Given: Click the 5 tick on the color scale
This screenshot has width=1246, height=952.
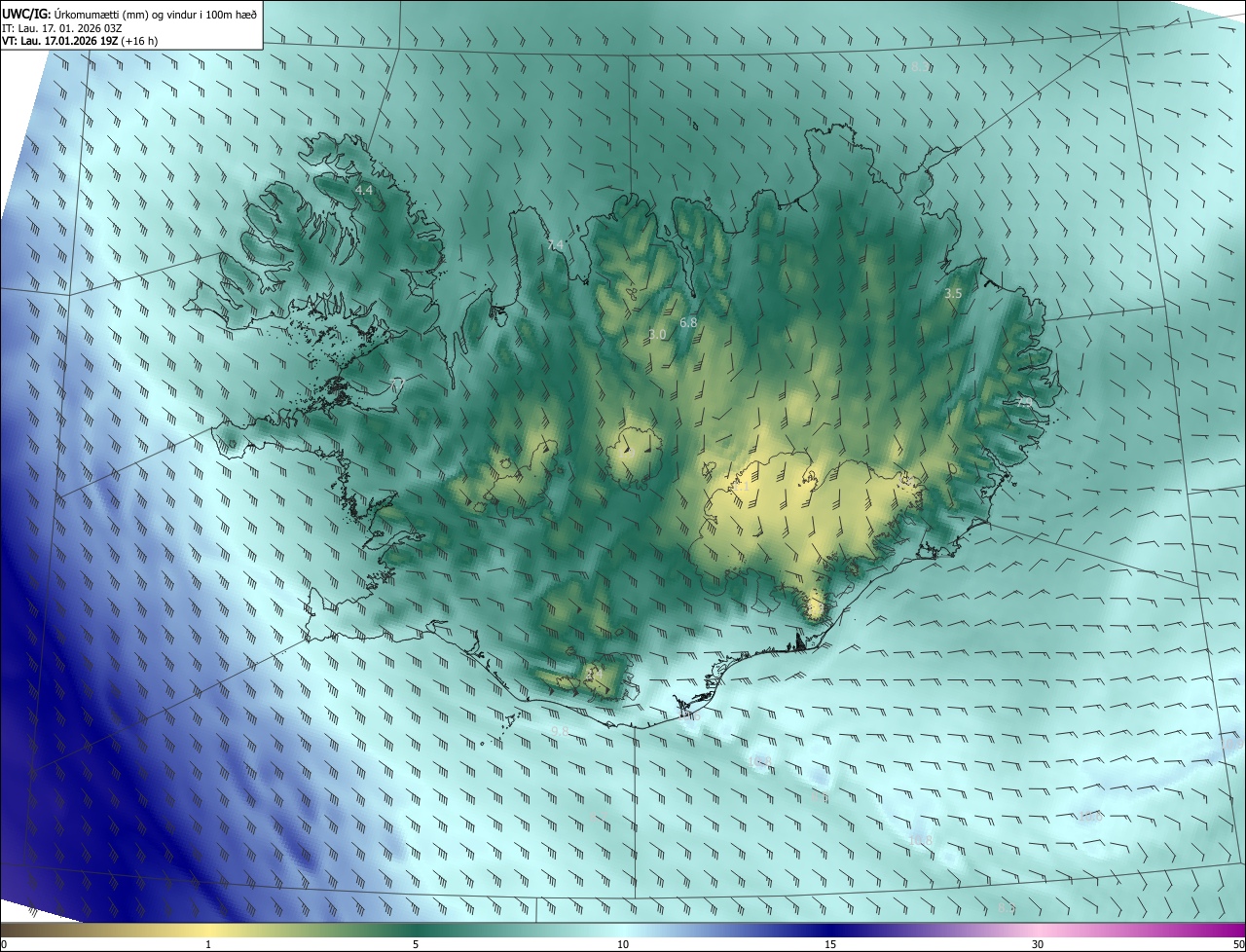Looking at the screenshot, I should click(x=416, y=945).
